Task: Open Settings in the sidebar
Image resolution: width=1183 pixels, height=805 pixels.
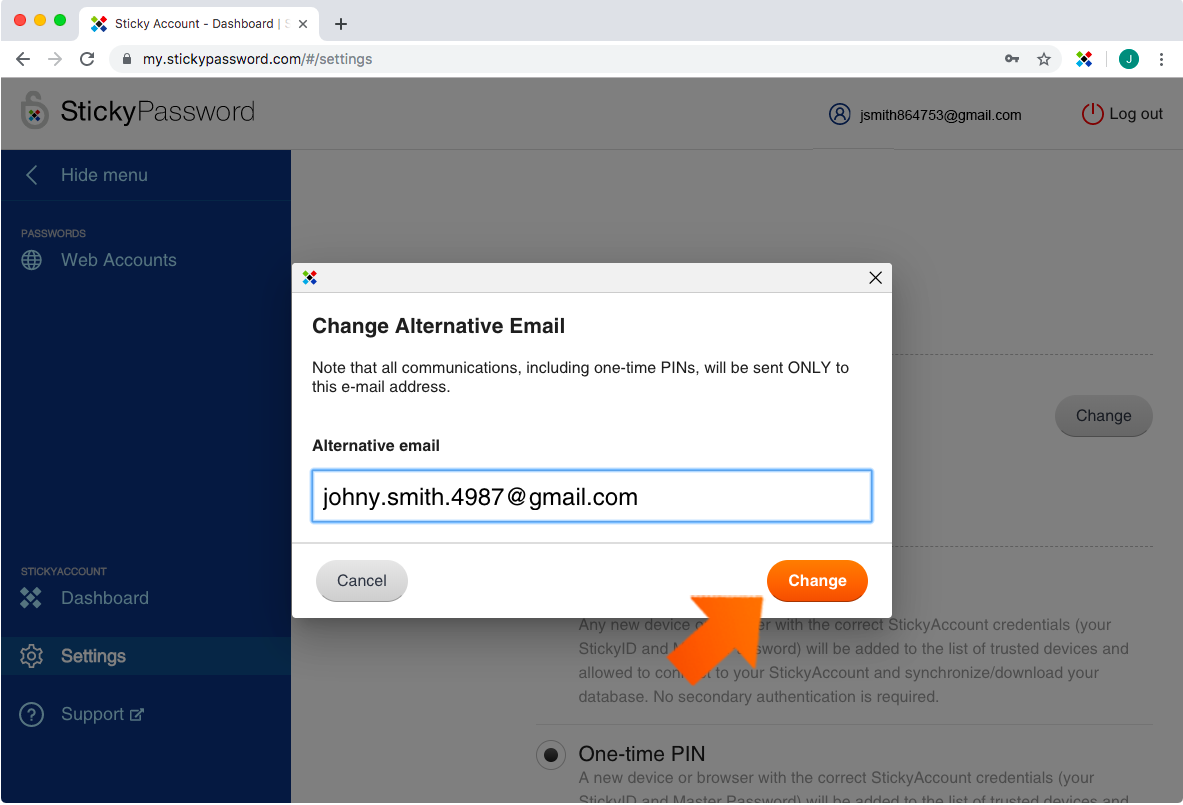Action: coord(94,656)
